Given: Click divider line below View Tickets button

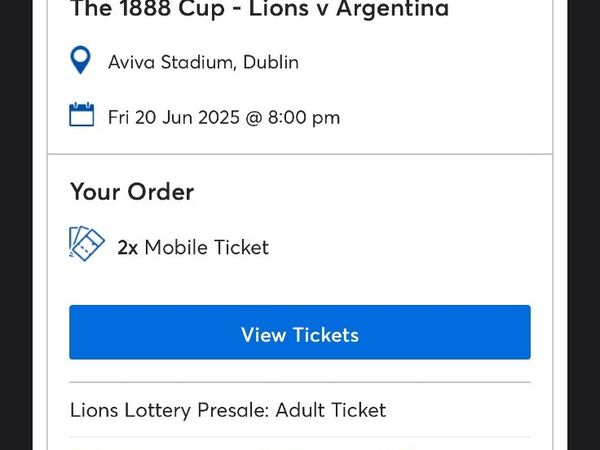Looking at the screenshot, I should [x=300, y=382].
